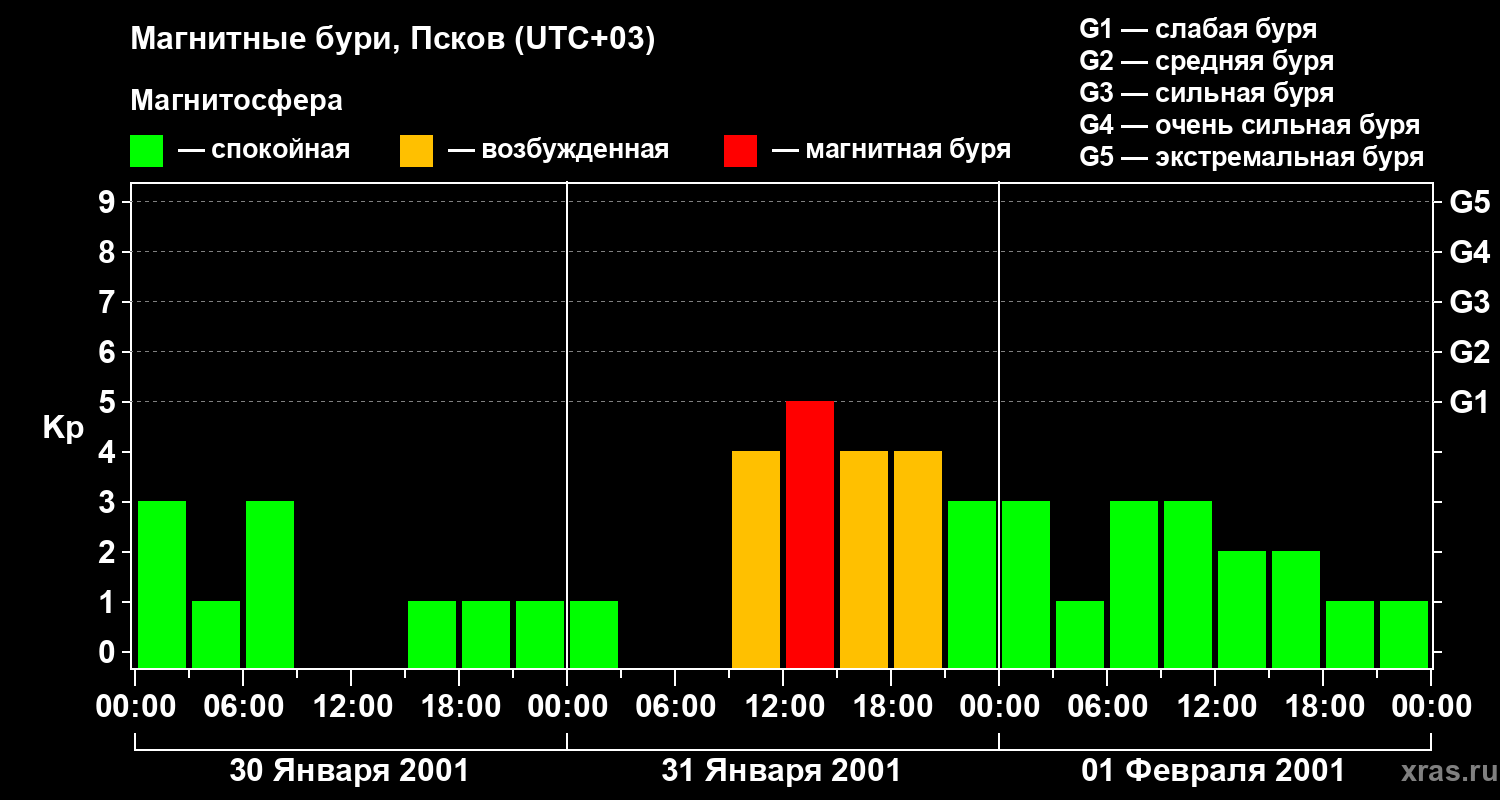Click the '30 Января 2001' date label

click(349, 771)
